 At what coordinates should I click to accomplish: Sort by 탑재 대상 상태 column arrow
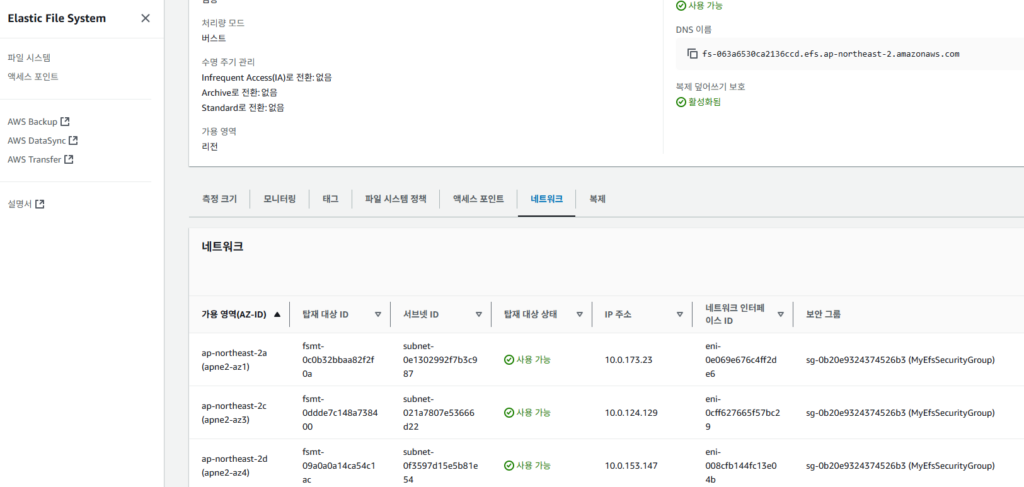[x=579, y=314]
